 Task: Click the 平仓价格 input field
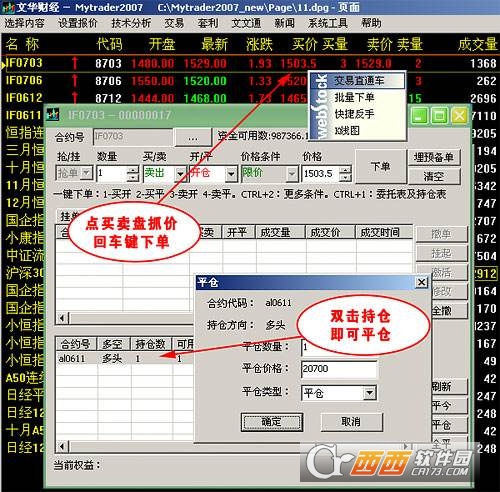point(339,369)
